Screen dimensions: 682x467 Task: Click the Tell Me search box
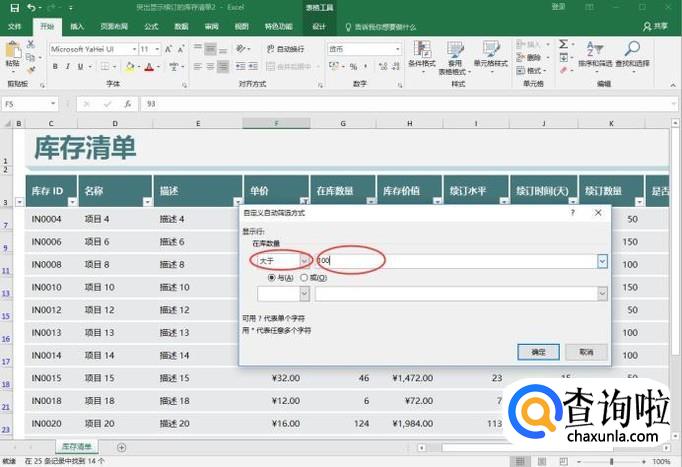381,27
